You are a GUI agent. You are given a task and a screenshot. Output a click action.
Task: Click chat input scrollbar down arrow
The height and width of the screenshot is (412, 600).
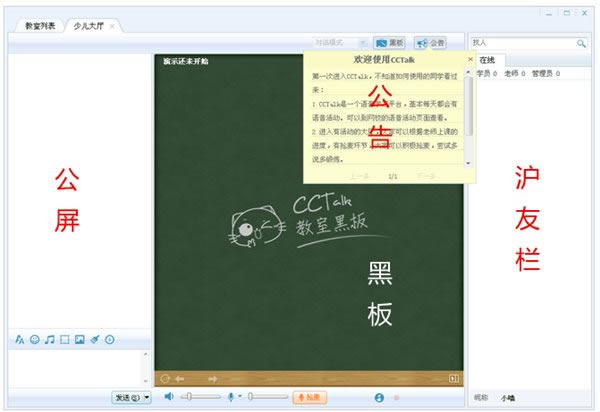pos(145,381)
